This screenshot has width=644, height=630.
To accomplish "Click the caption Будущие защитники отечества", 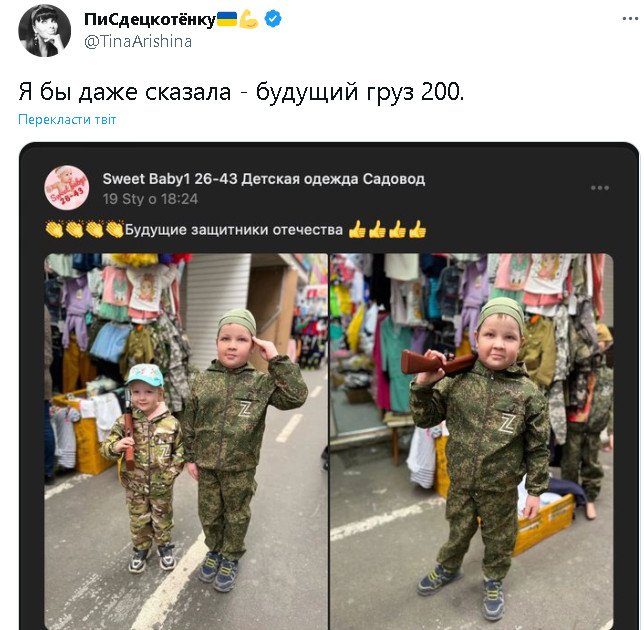I will [234, 230].
